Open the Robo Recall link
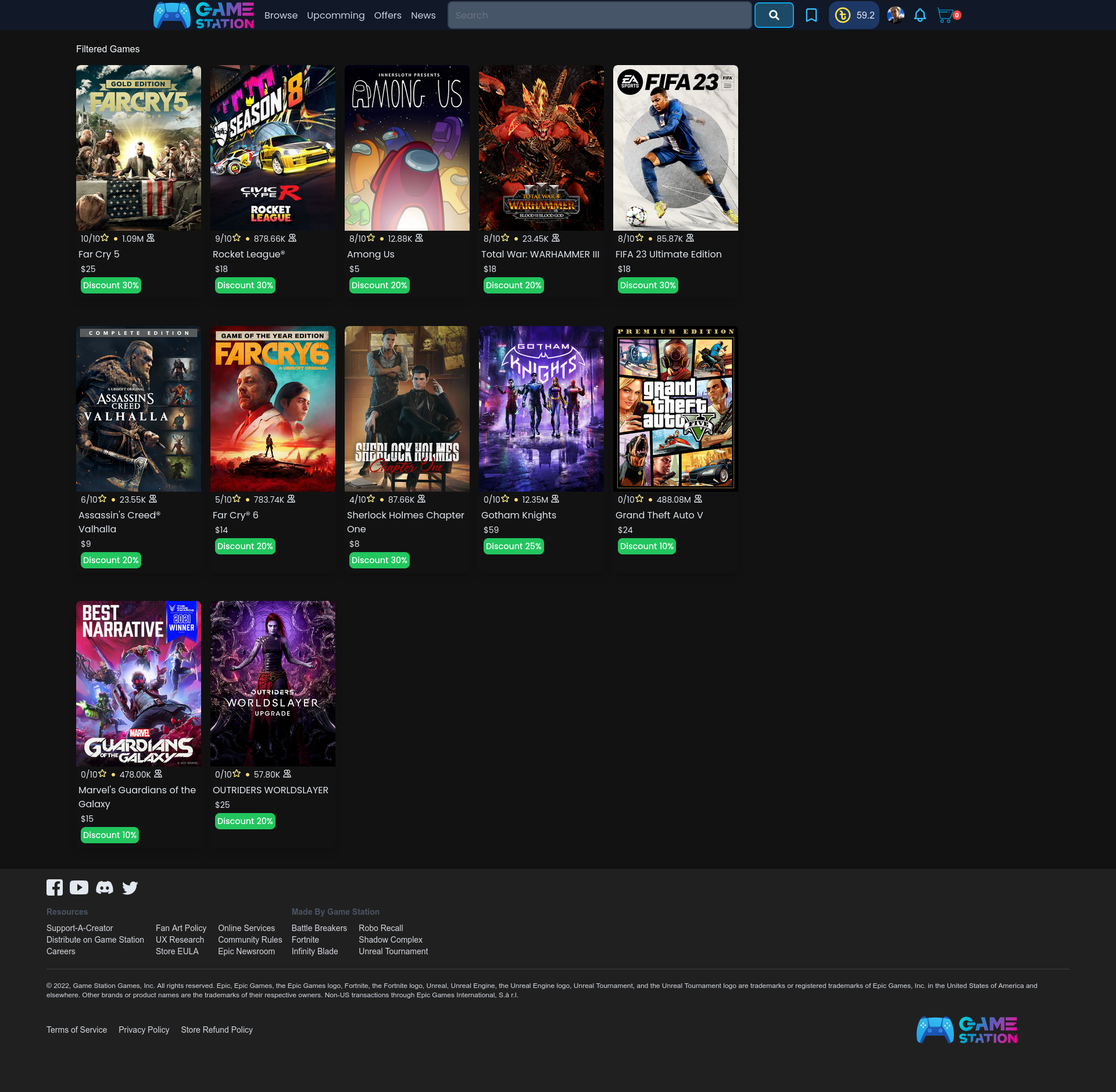The image size is (1116, 1092). pos(381,928)
